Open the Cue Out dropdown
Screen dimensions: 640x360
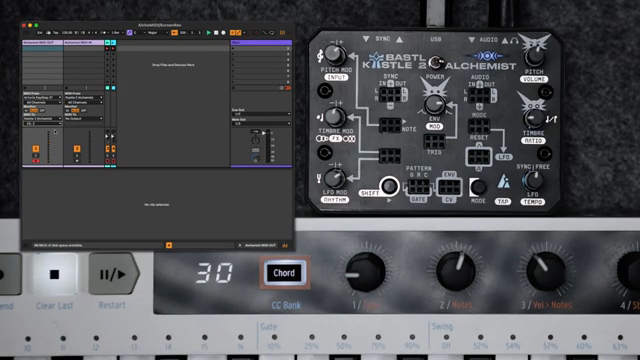(x=261, y=114)
